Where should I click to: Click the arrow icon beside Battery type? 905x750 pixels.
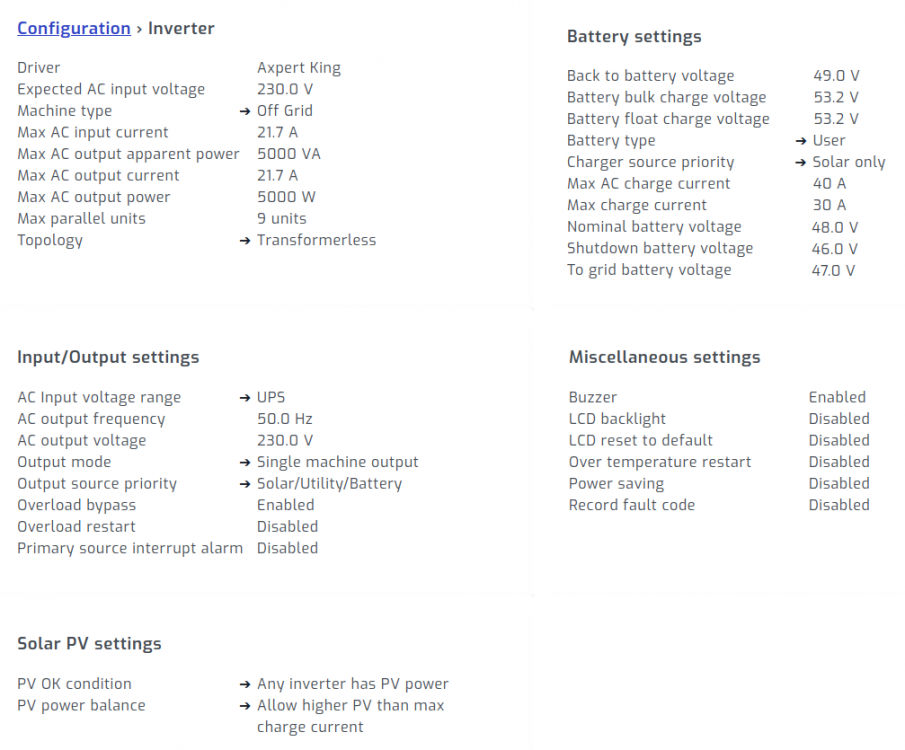coord(801,141)
